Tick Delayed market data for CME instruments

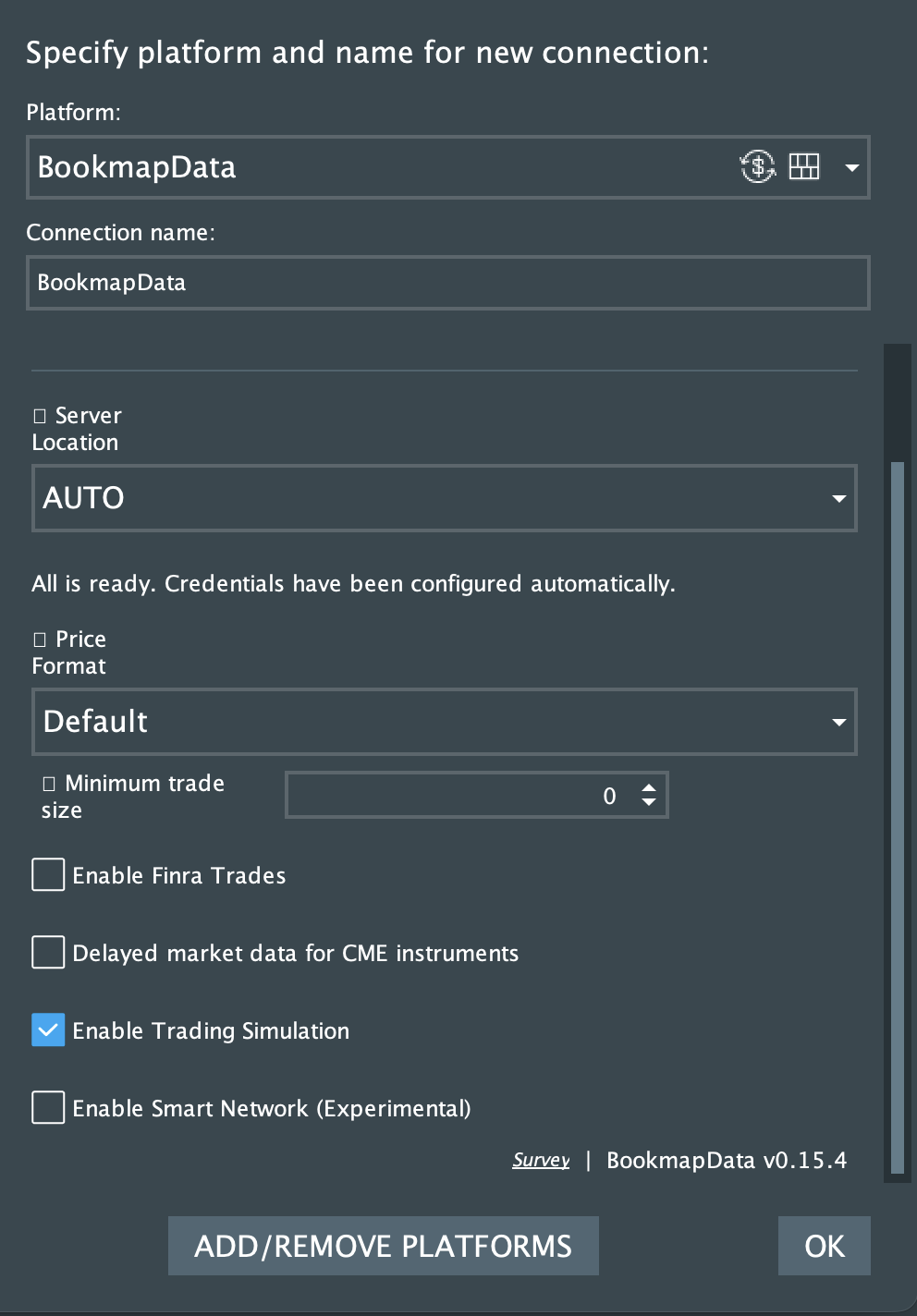pyautogui.click(x=48, y=952)
